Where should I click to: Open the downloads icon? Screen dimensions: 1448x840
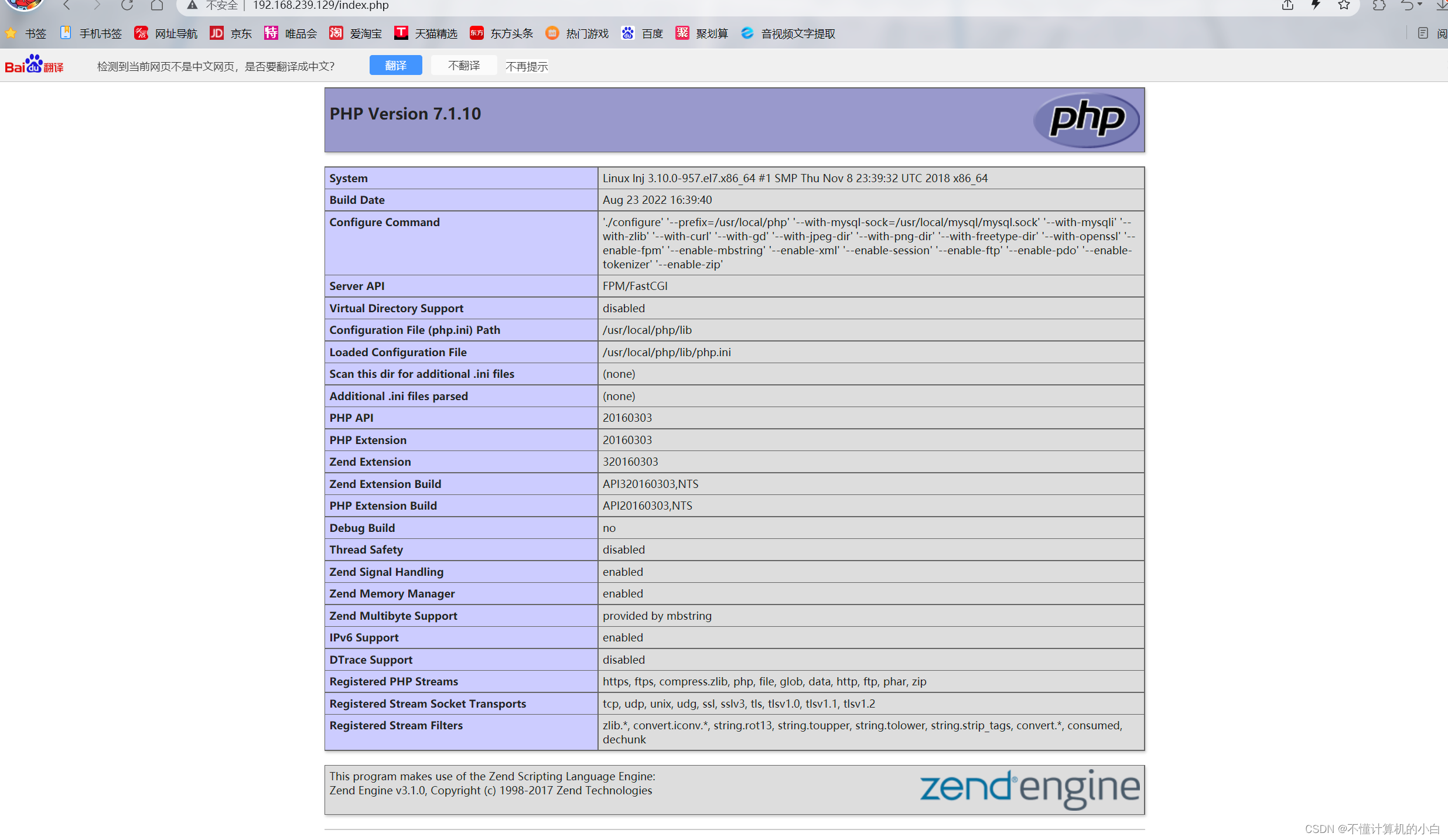pyautogui.click(x=1442, y=5)
